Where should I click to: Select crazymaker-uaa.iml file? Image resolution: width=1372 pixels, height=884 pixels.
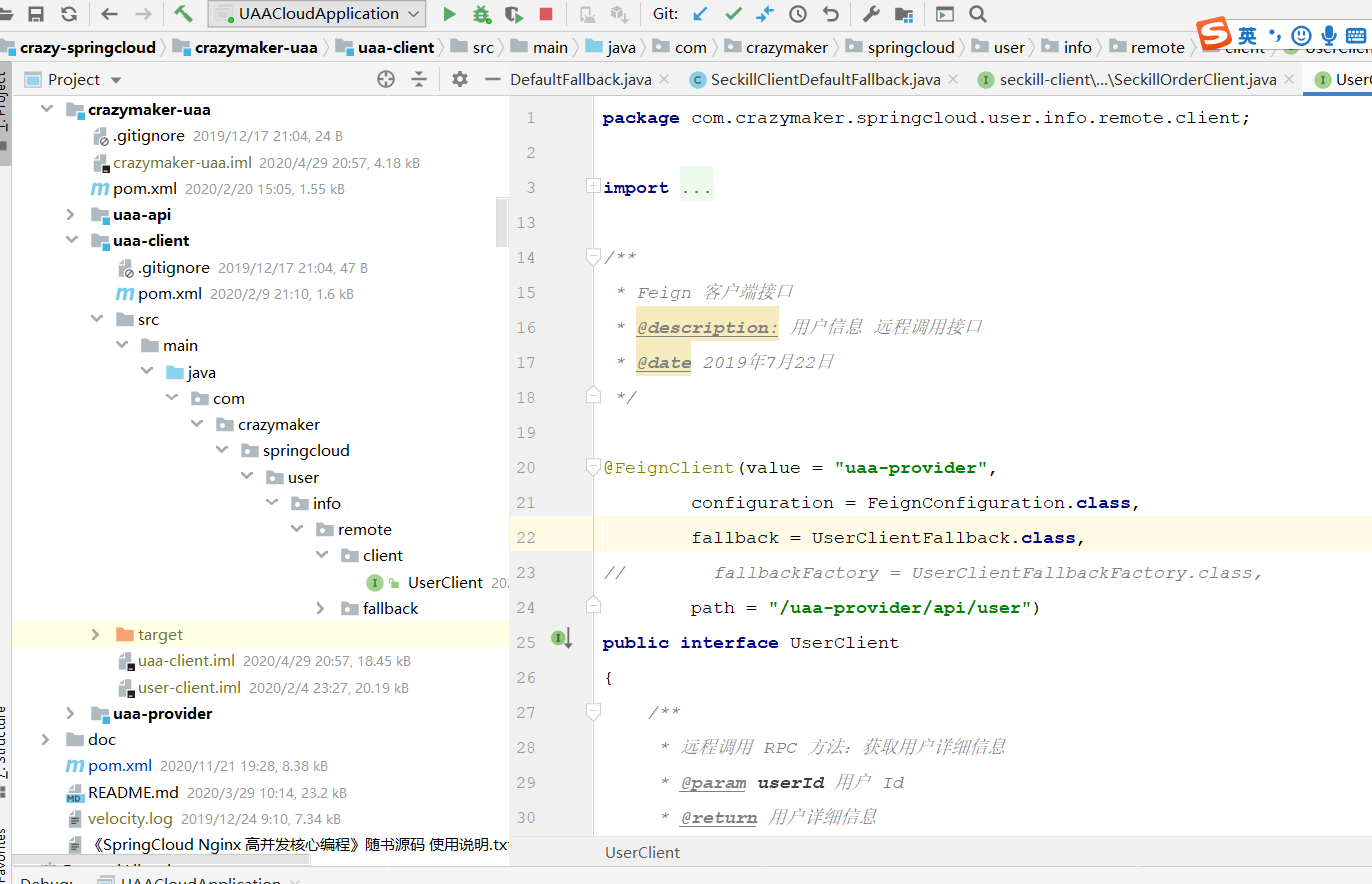click(x=182, y=162)
